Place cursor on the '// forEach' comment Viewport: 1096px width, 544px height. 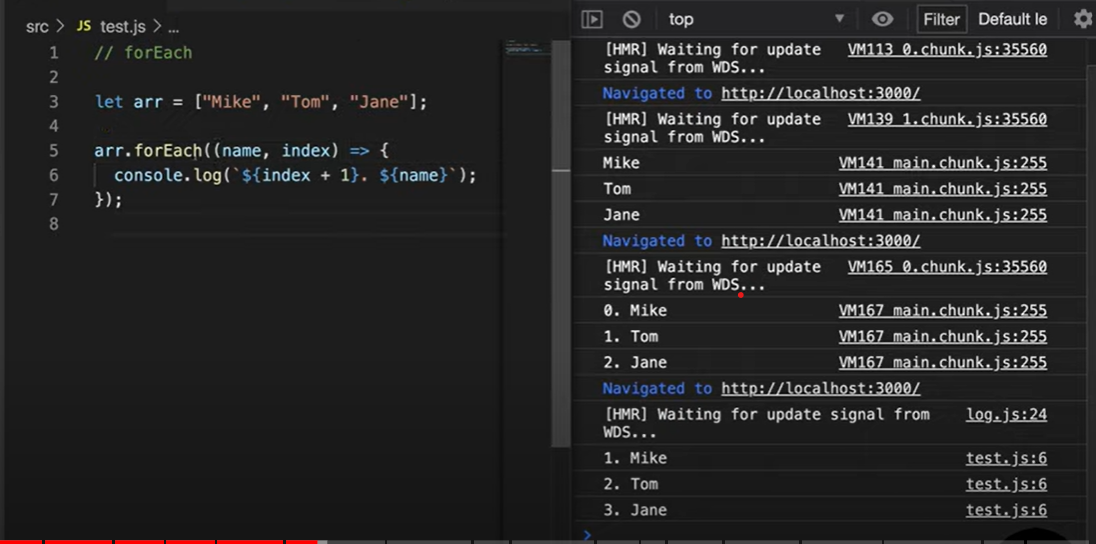[143, 52]
